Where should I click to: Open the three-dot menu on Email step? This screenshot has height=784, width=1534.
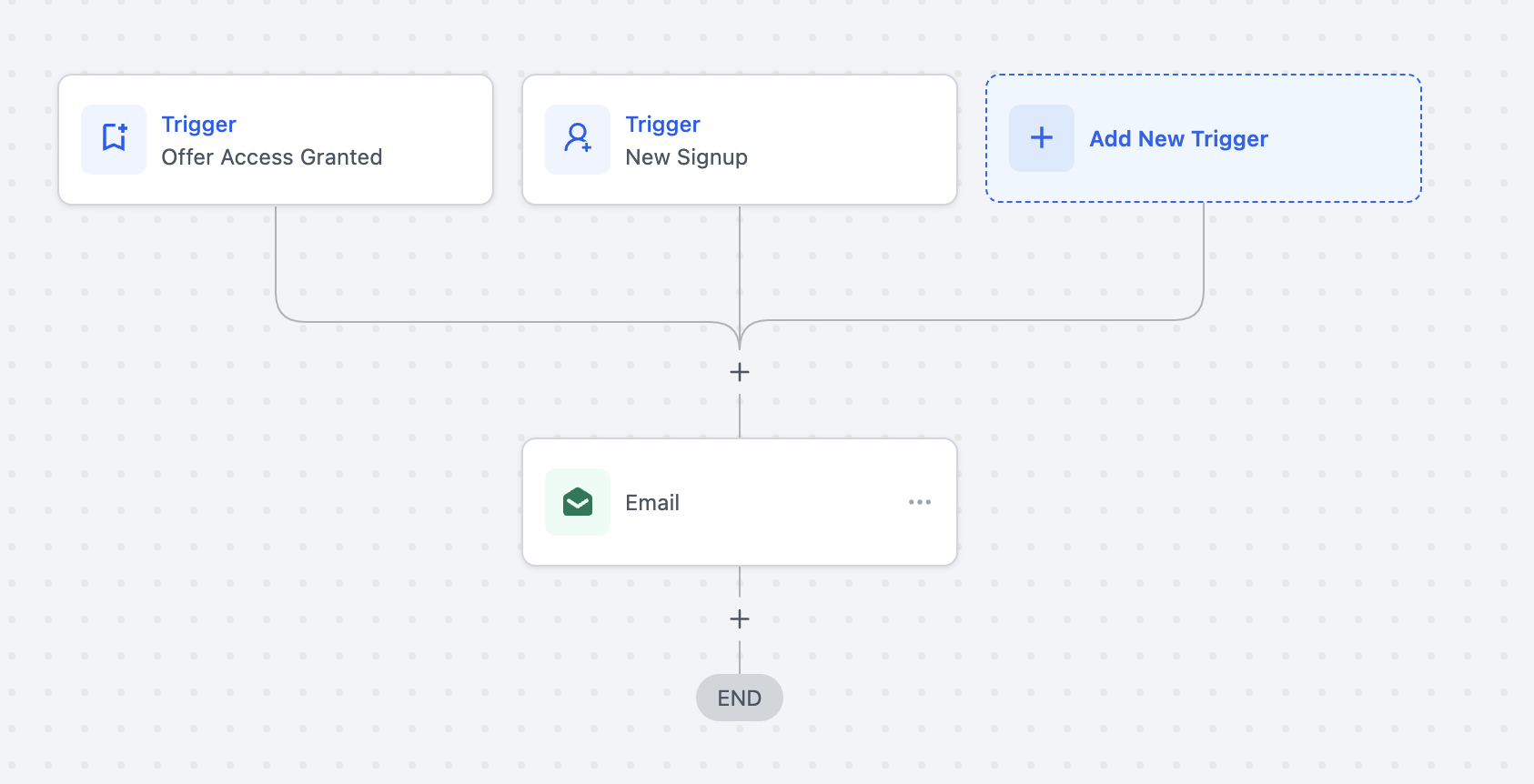point(920,502)
